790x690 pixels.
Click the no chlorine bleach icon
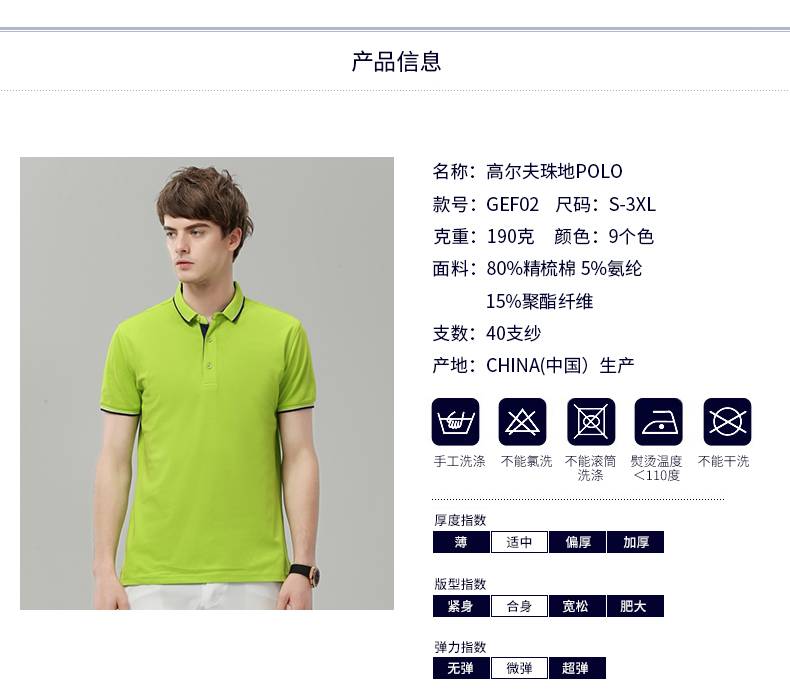click(x=522, y=422)
